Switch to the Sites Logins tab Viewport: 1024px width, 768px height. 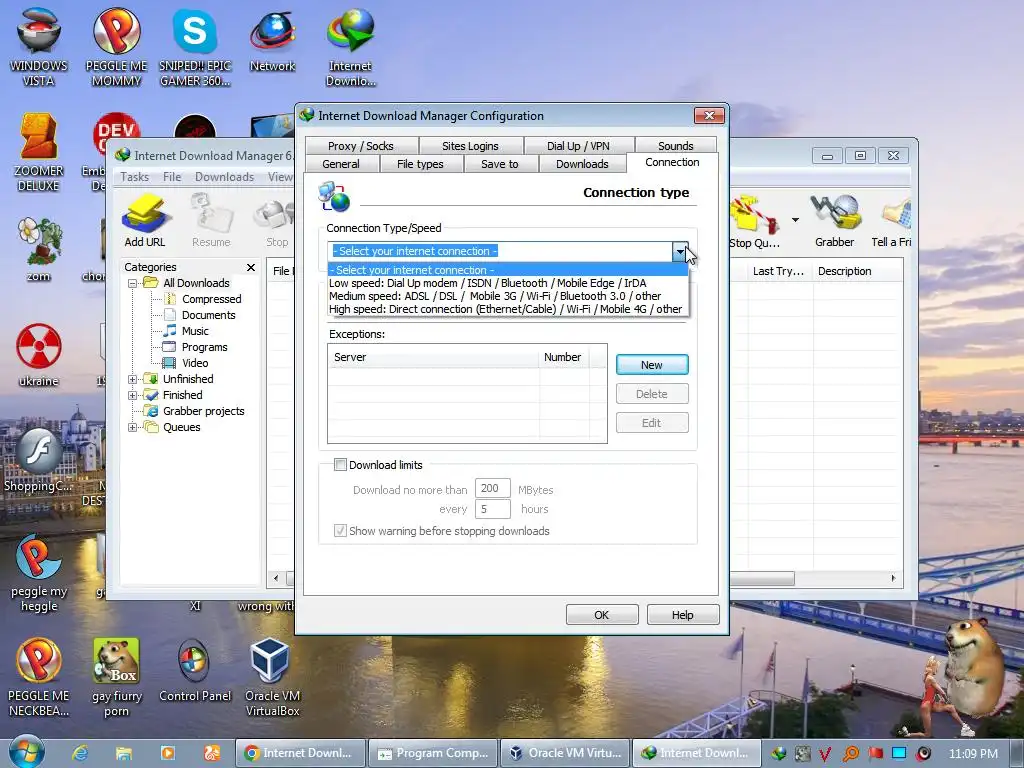click(470, 146)
